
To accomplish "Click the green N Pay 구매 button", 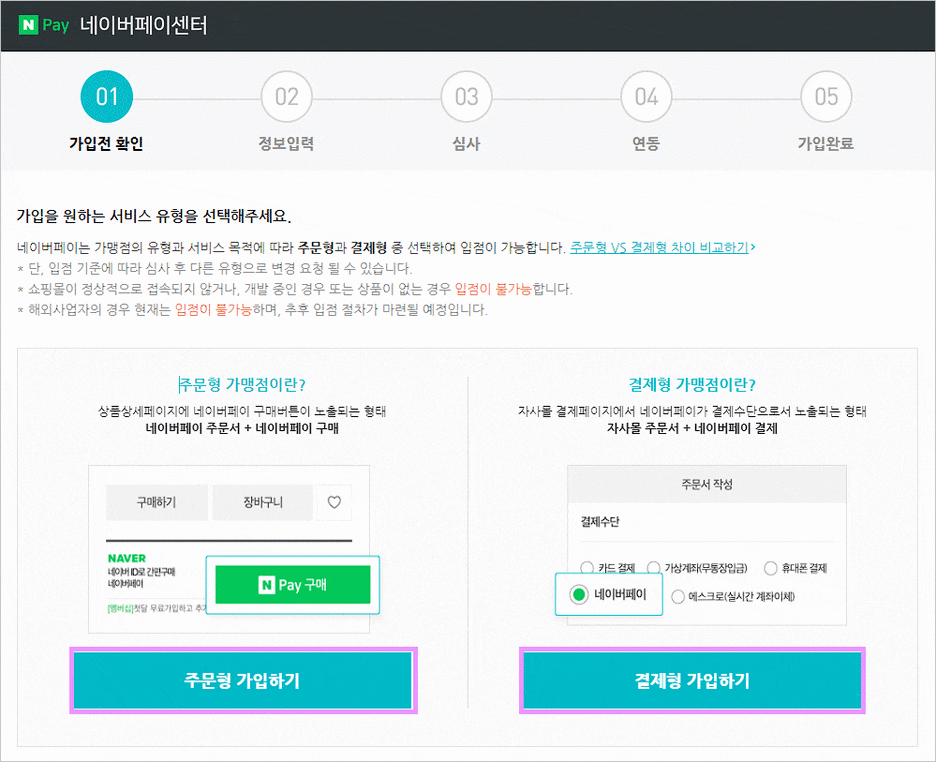I will (292, 585).
